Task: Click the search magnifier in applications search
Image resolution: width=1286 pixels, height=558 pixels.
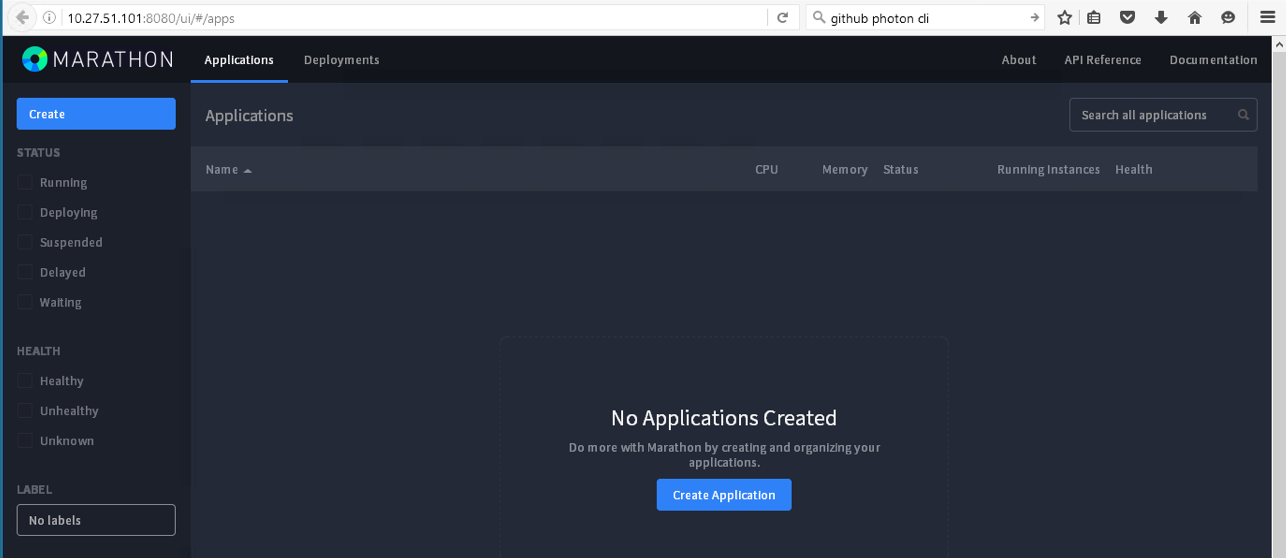Action: (x=1243, y=115)
